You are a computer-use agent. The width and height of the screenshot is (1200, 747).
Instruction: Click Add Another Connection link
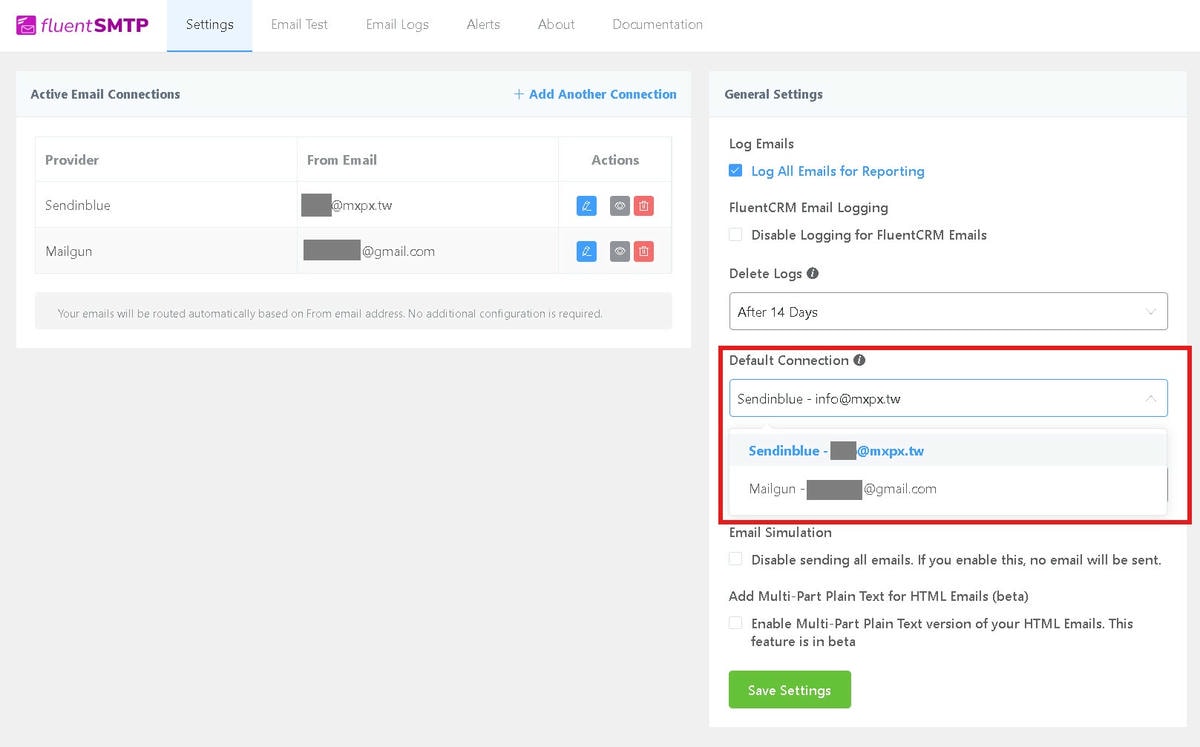pos(595,94)
